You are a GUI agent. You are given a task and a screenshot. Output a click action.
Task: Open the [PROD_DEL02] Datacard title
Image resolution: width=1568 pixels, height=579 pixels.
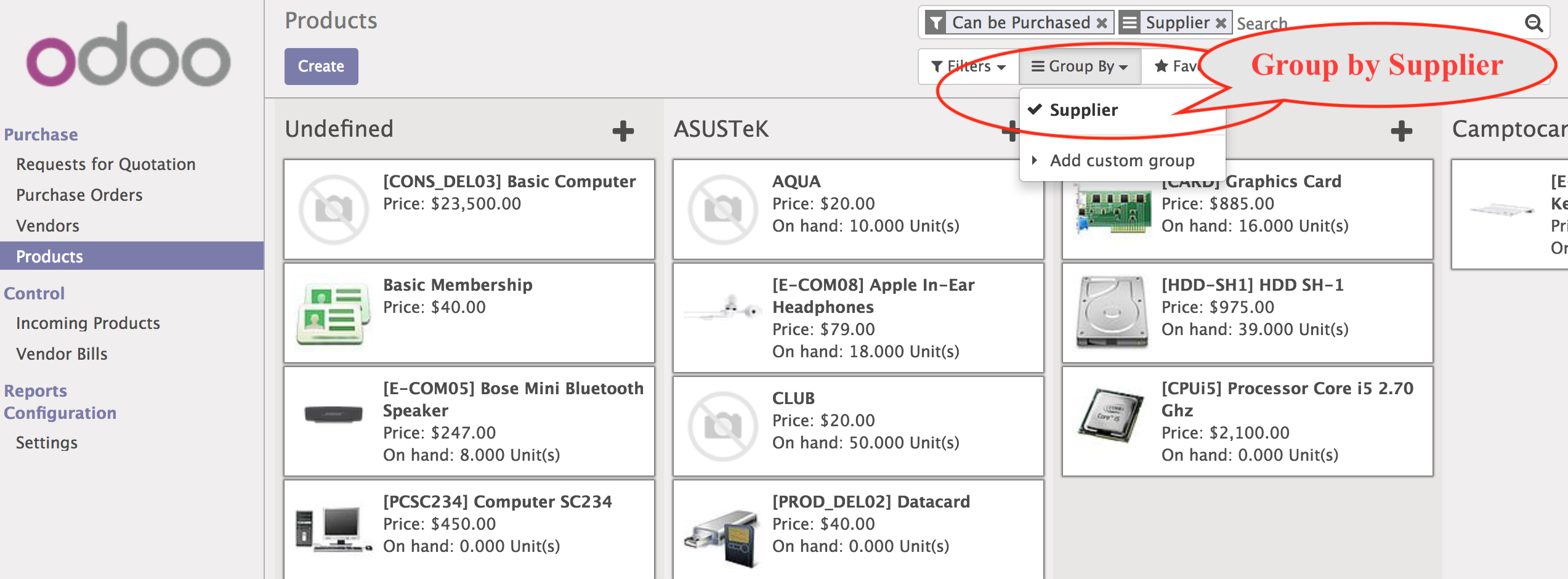click(871, 502)
